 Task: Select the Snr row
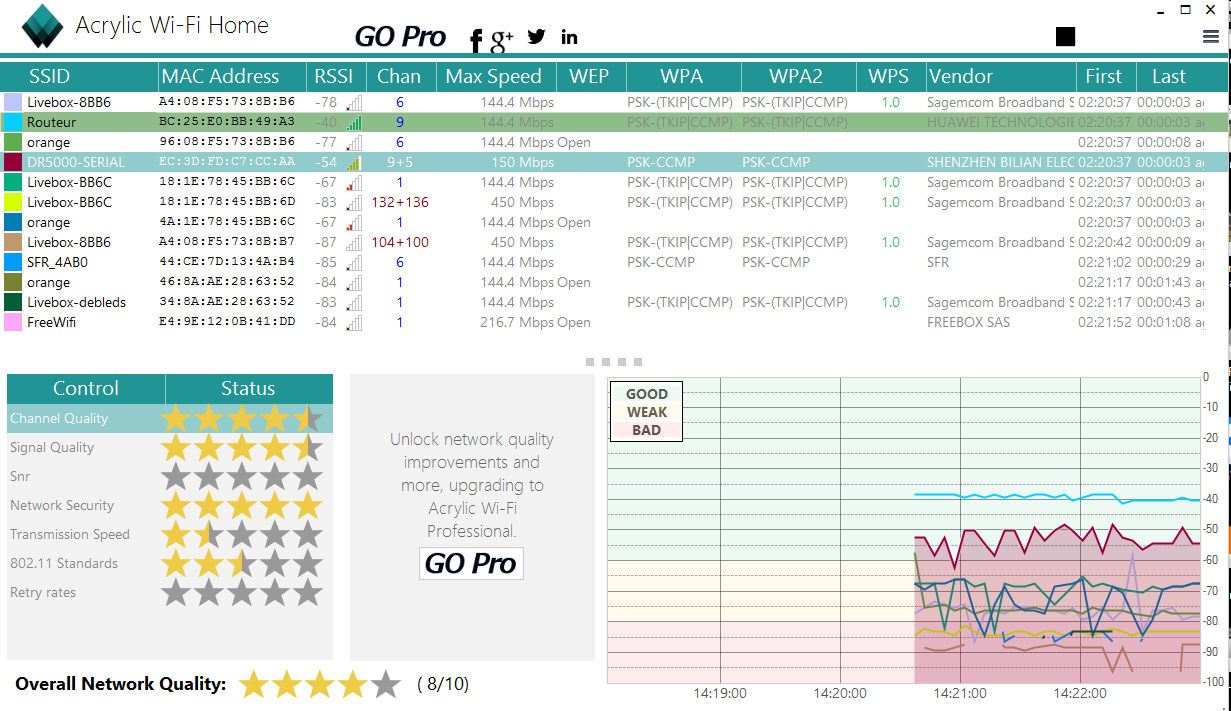click(170, 476)
